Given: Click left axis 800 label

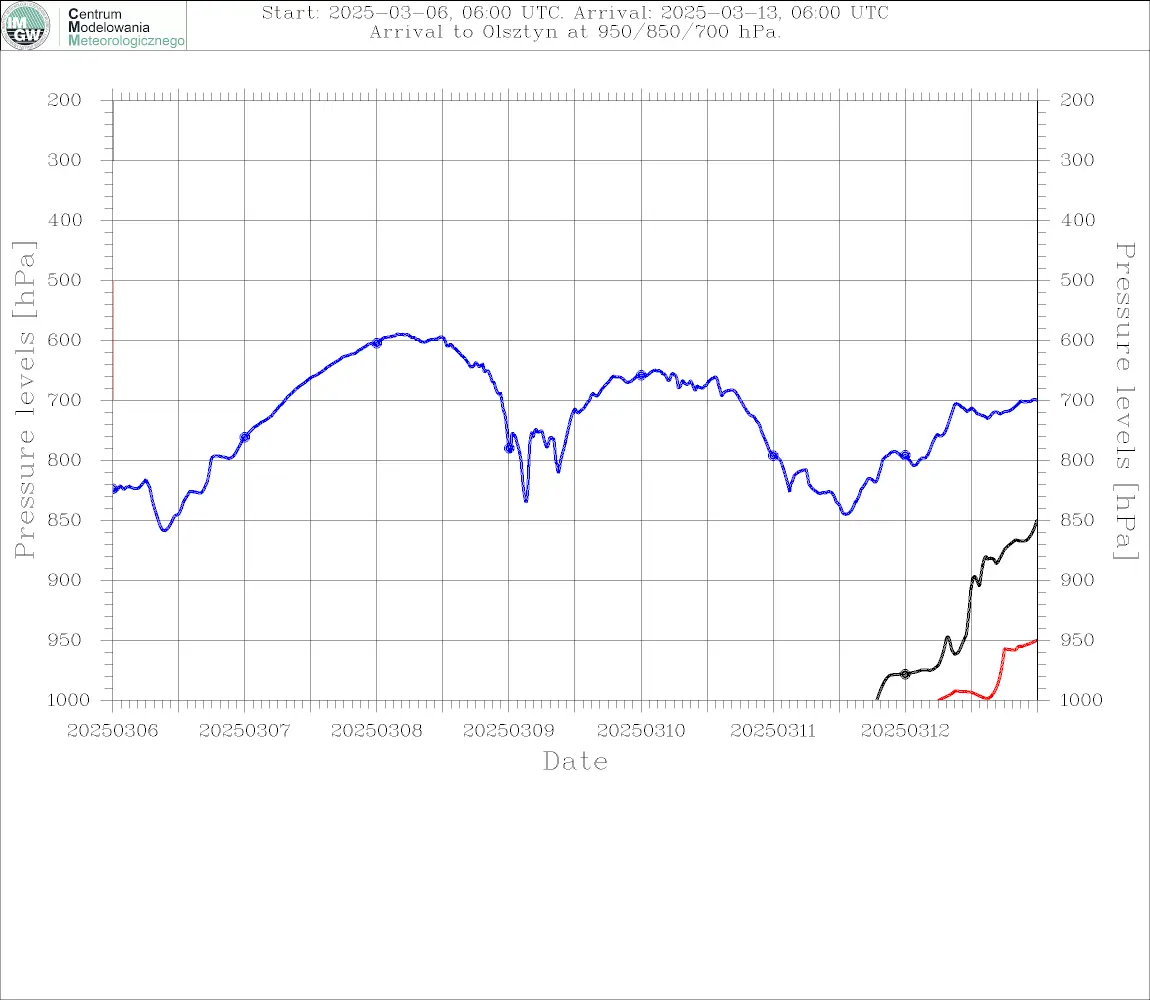Looking at the screenshot, I should pos(65,461).
